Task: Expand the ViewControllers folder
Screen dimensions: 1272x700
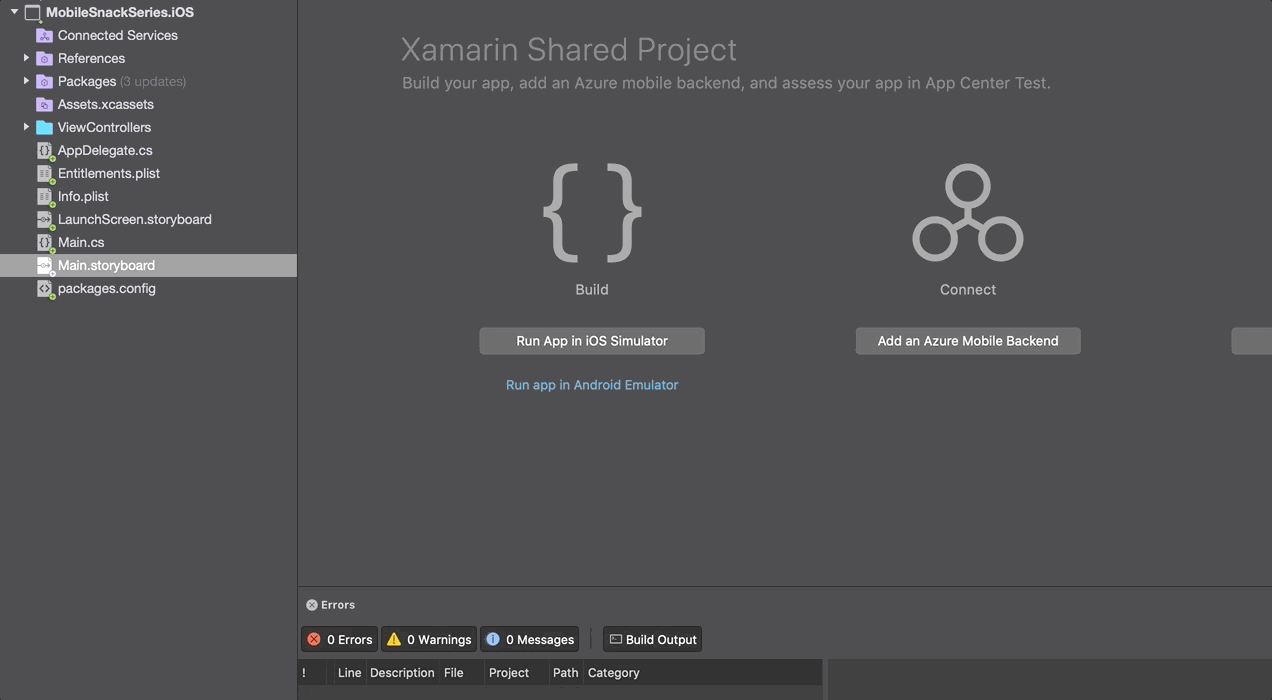Action: point(26,127)
